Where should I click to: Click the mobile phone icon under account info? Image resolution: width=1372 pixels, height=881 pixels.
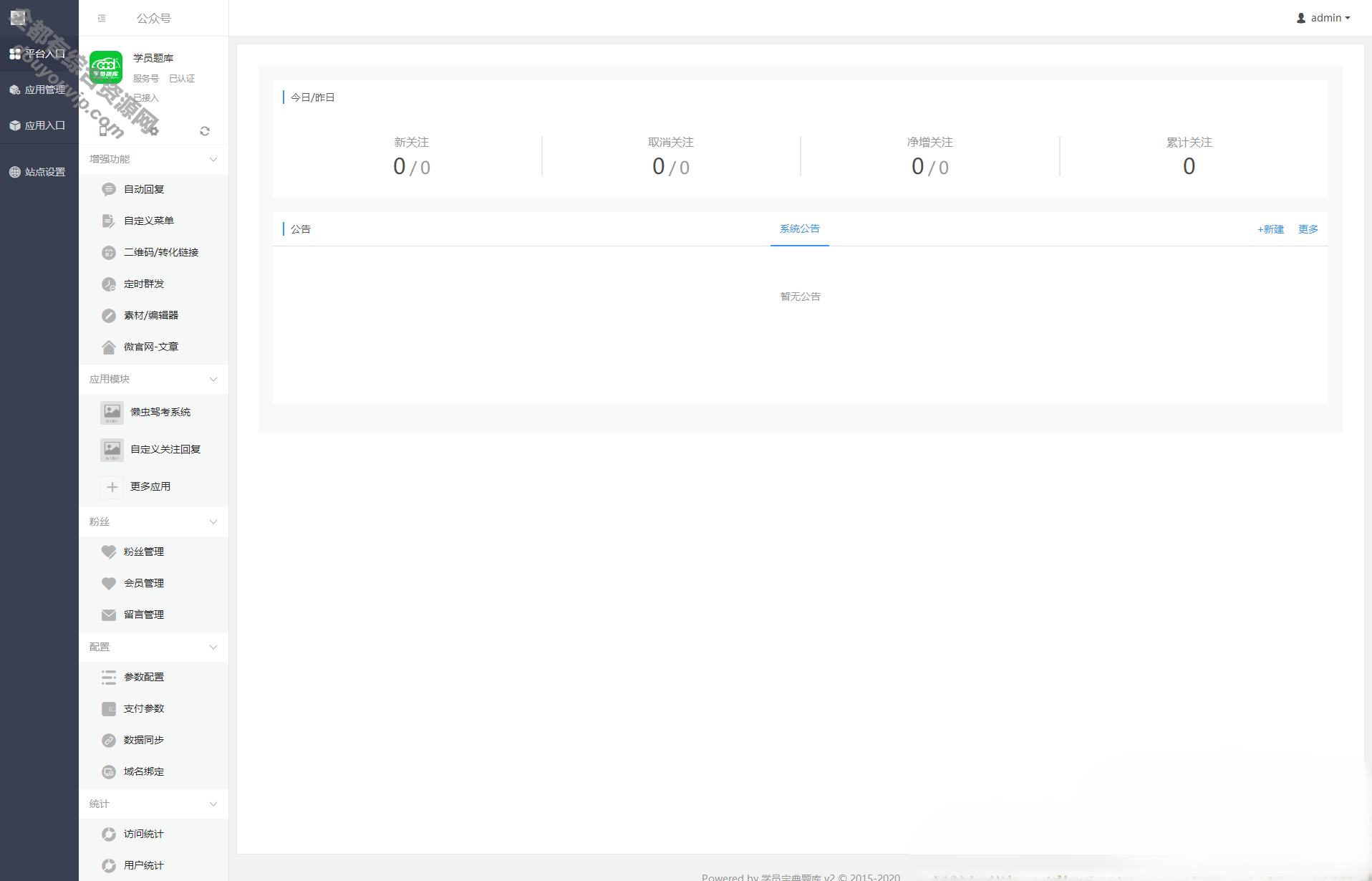[103, 131]
